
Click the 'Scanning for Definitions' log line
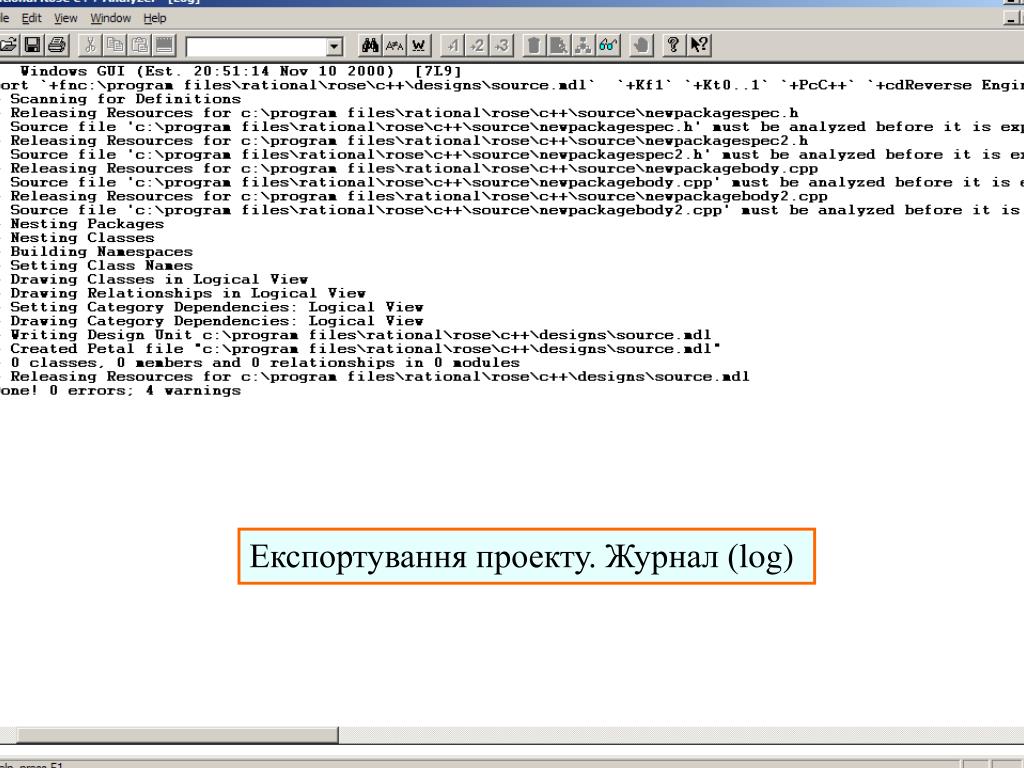click(125, 99)
